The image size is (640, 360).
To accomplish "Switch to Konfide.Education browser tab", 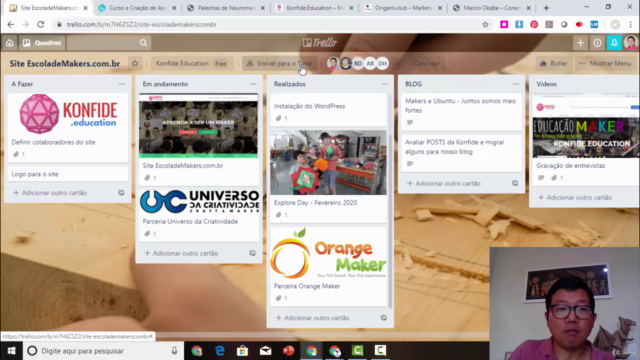I will (x=314, y=8).
